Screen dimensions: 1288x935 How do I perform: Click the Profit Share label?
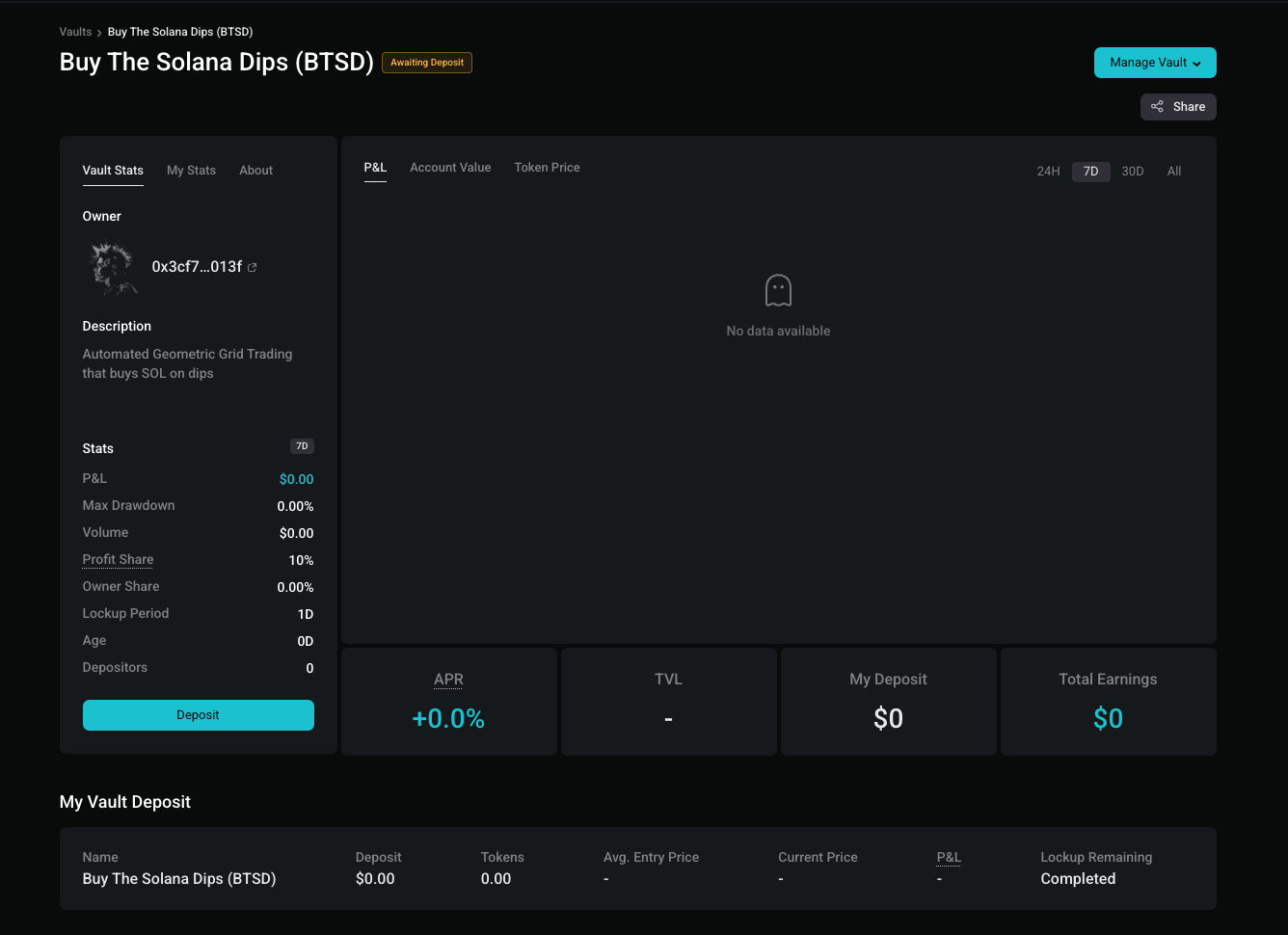coord(118,560)
